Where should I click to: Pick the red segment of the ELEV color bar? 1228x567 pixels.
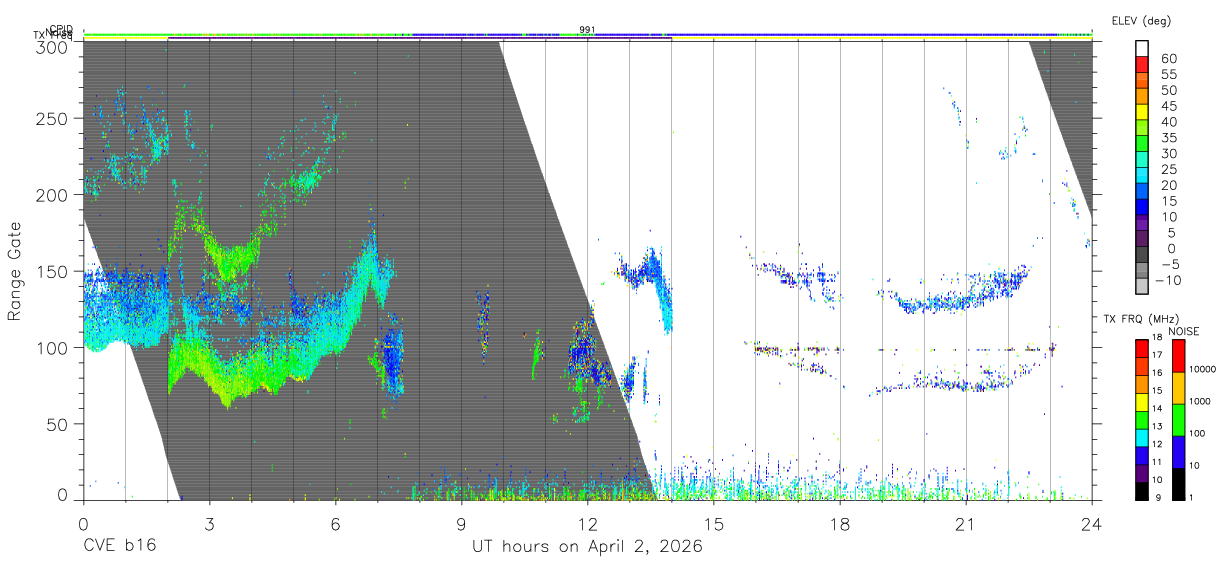pos(1143,65)
